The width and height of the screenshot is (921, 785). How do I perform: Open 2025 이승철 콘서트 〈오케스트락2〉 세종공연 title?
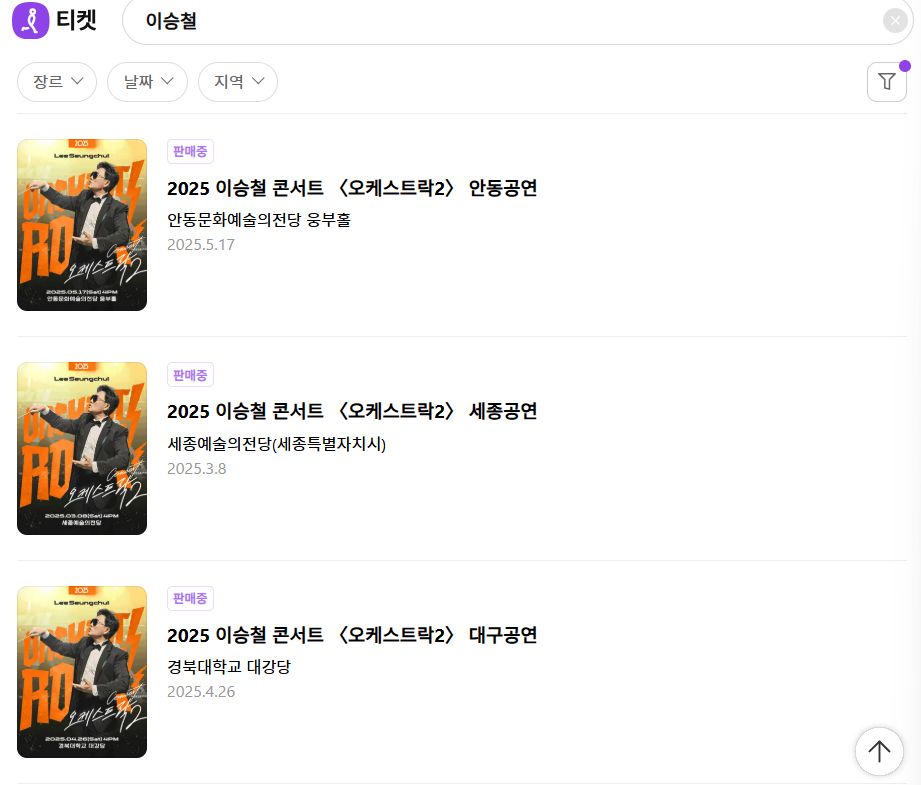352,411
